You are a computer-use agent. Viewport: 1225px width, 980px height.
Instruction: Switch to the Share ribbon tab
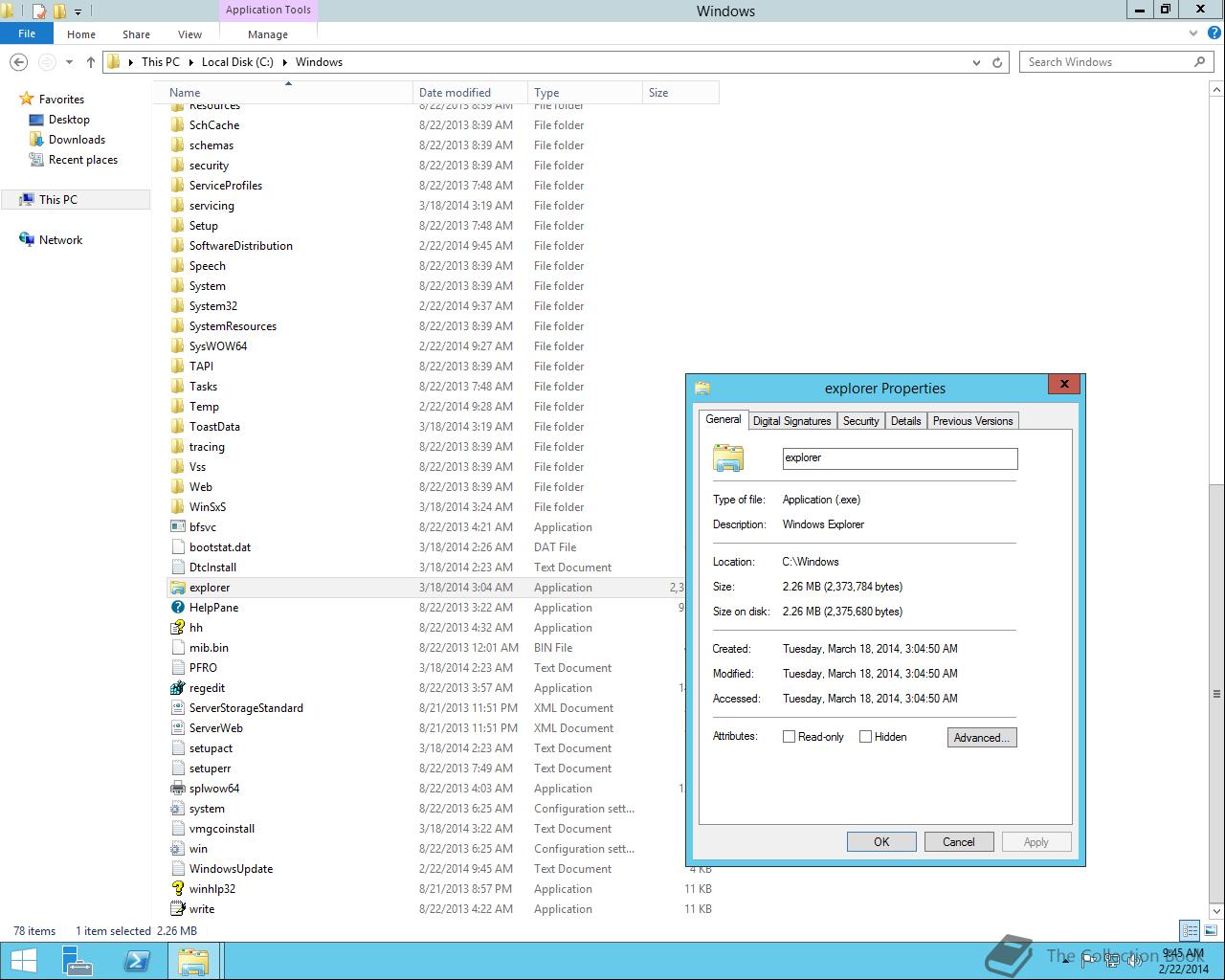tap(136, 33)
